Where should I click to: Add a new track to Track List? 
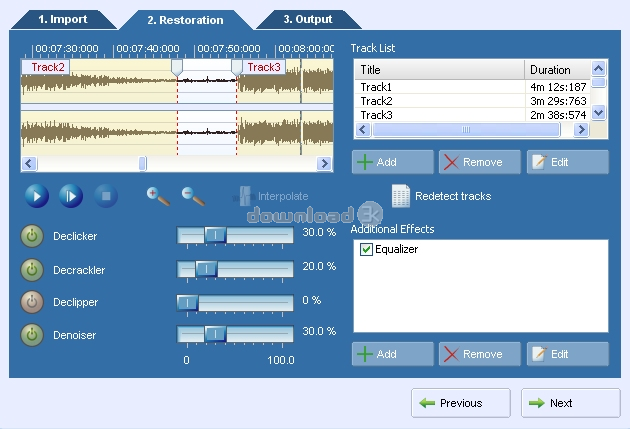(393, 162)
